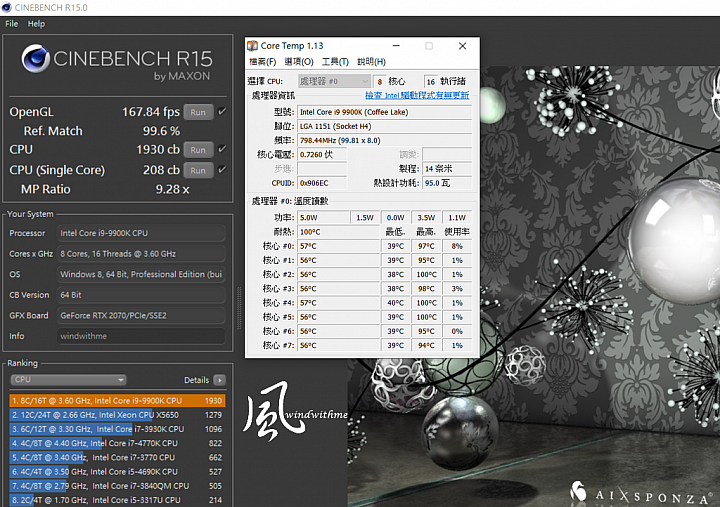Screen dimensions: 720x507
Task: Select ranking entry Intel Core i7-3770 CPU
Action: [117, 457]
